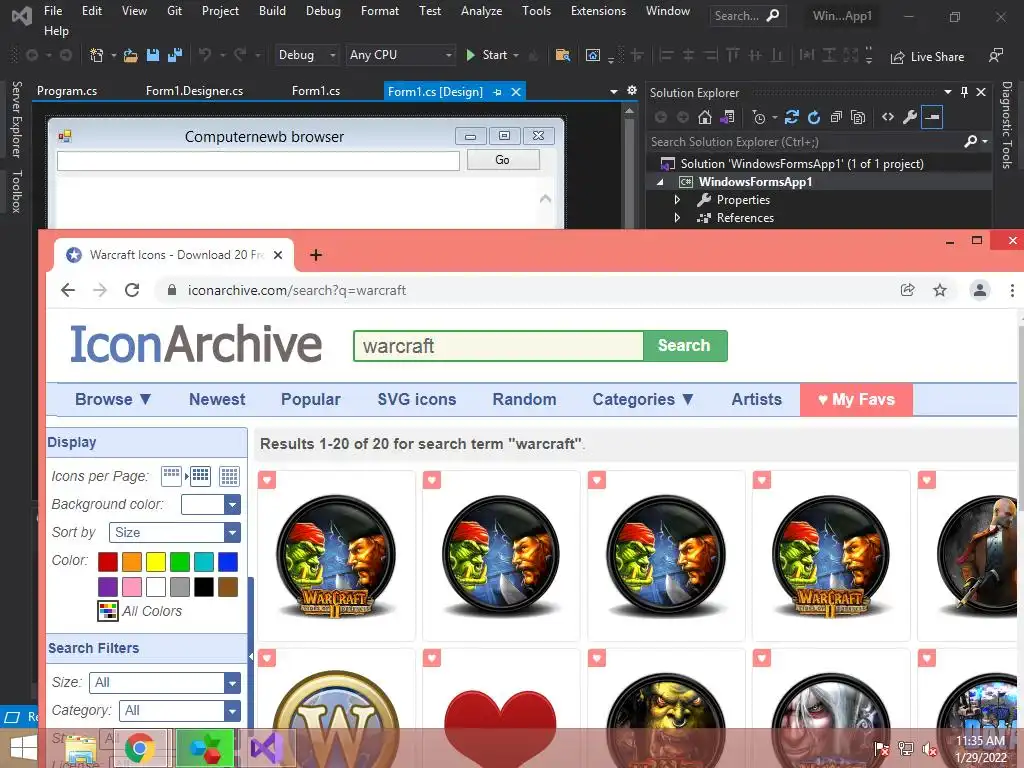
Task: Open Extensions menu in Visual Studio
Action: 598,11
